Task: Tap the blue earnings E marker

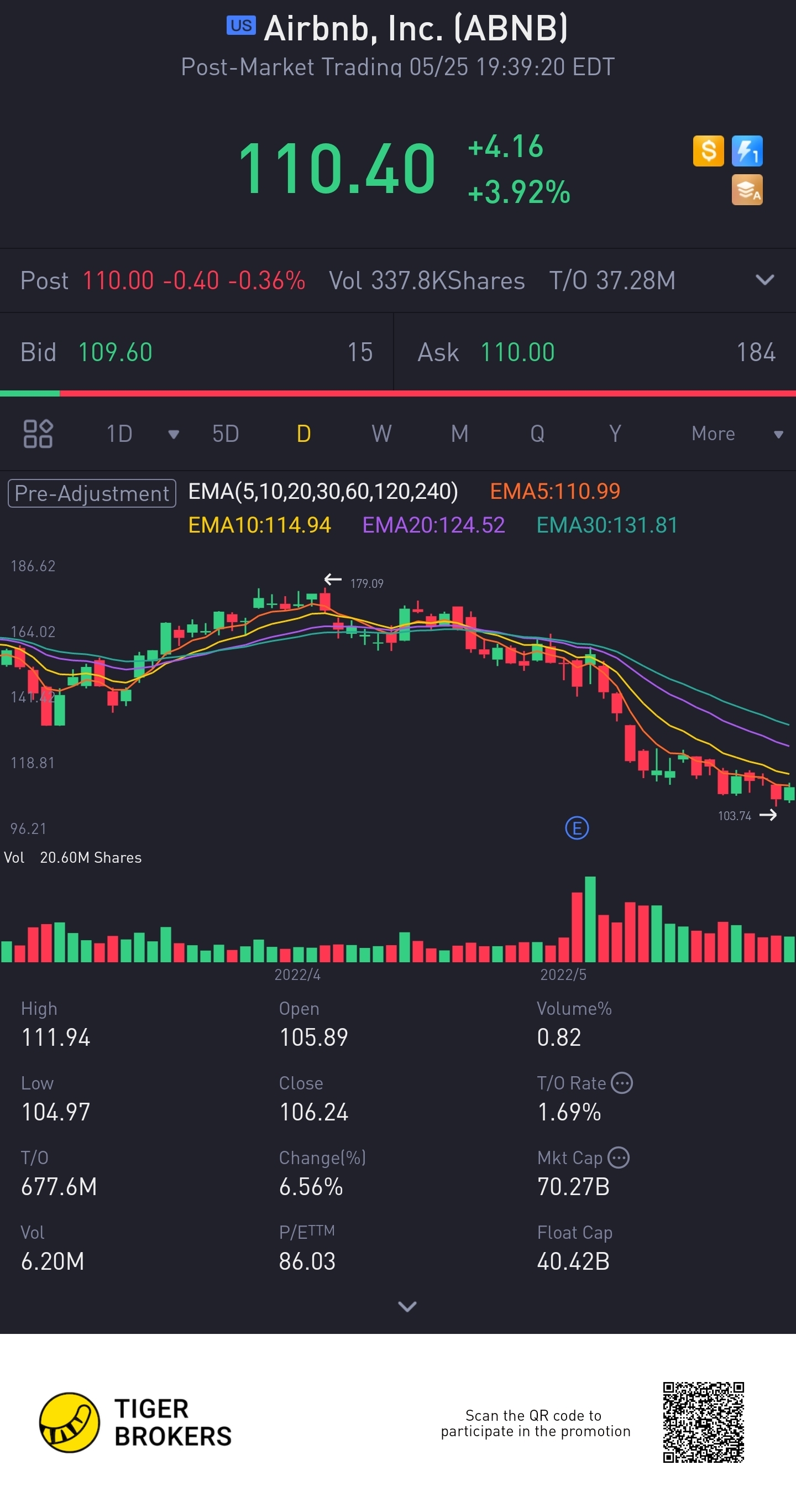Action: point(577,828)
